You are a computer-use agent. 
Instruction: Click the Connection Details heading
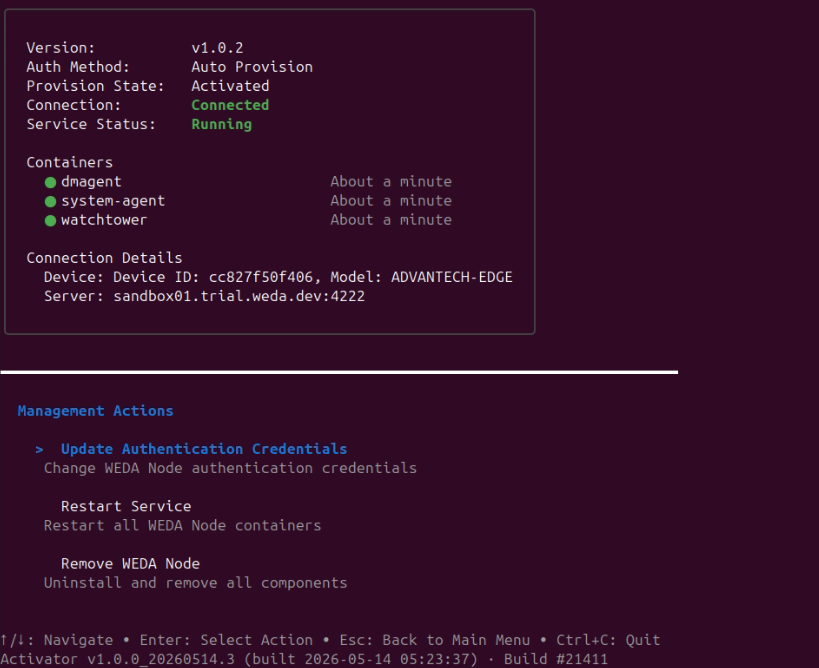(x=104, y=258)
